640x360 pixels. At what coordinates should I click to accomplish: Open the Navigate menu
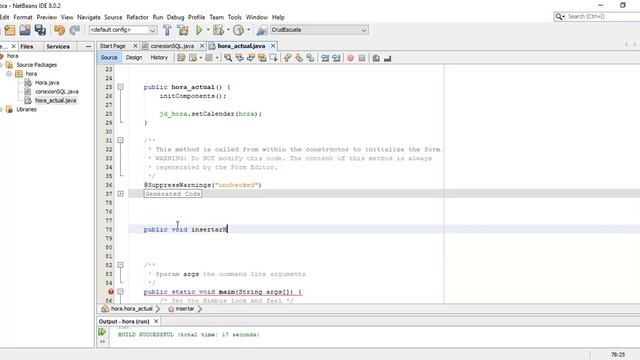[89, 17]
